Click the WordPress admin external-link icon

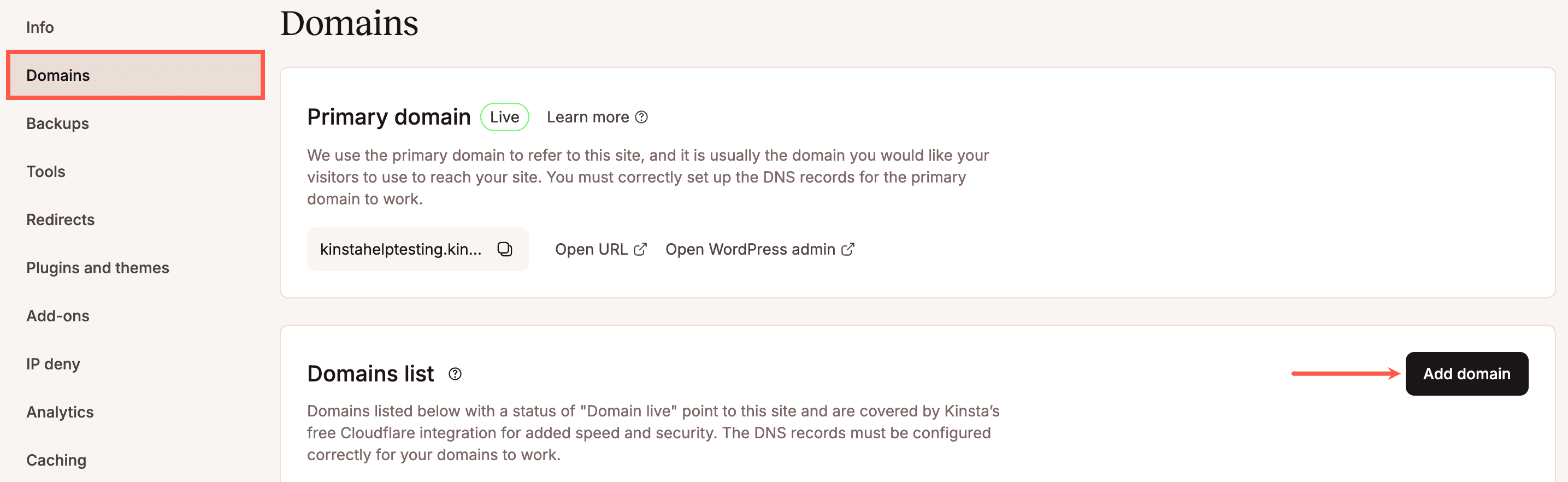tap(848, 250)
